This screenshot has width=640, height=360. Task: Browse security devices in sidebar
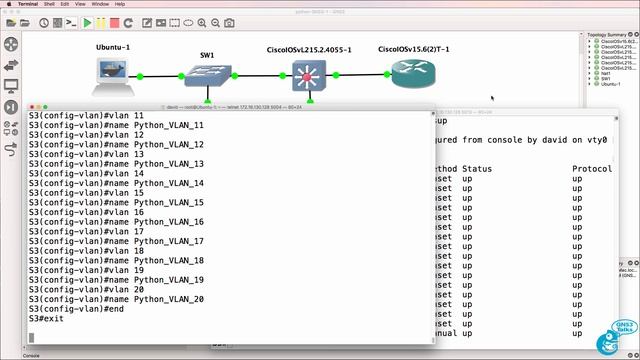[11, 107]
